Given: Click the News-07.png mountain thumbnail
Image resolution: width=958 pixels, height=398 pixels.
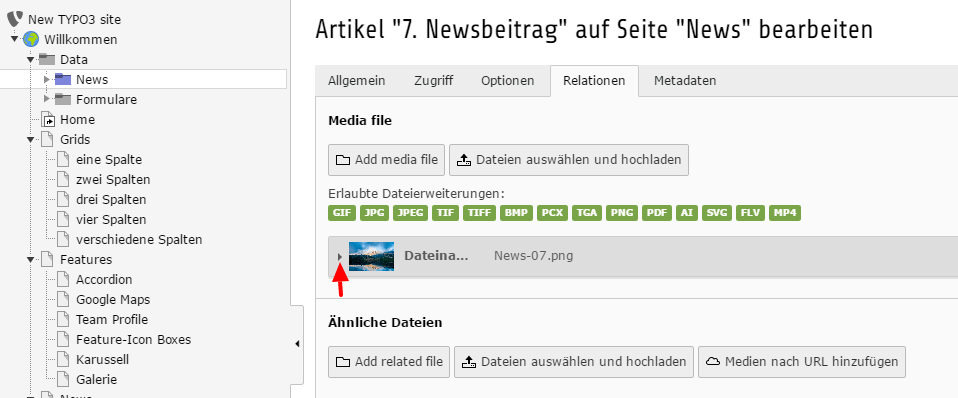Looking at the screenshot, I should click(371, 256).
